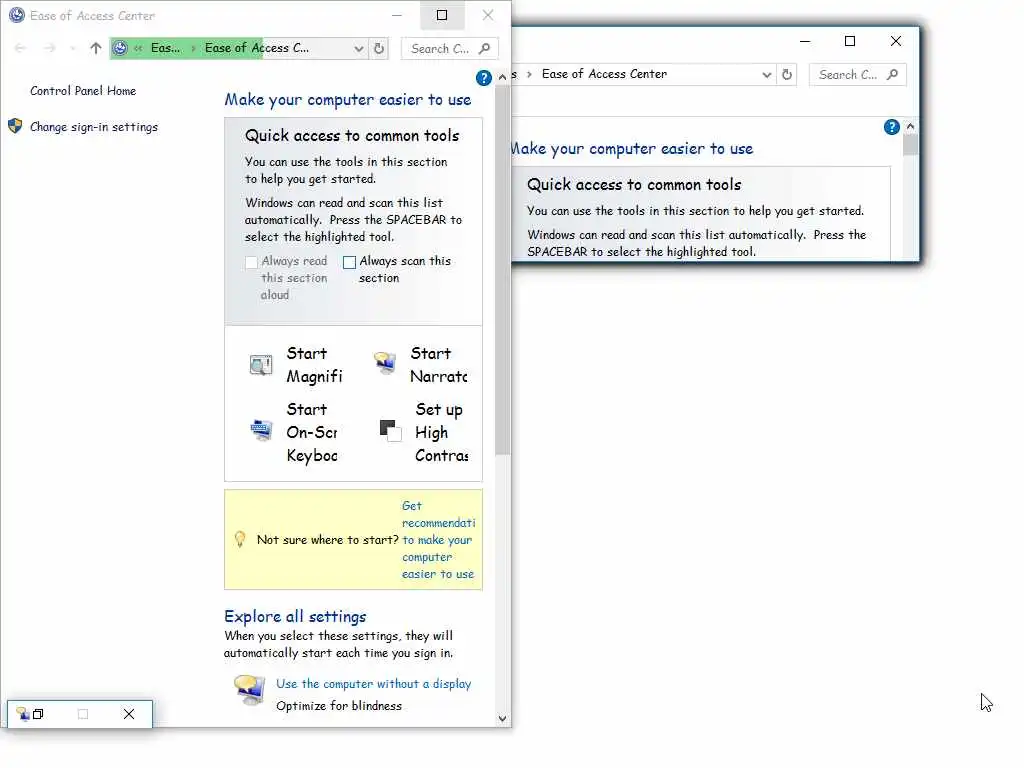The image size is (1024, 768).
Task: Refresh the left window address bar
Action: pos(379,48)
